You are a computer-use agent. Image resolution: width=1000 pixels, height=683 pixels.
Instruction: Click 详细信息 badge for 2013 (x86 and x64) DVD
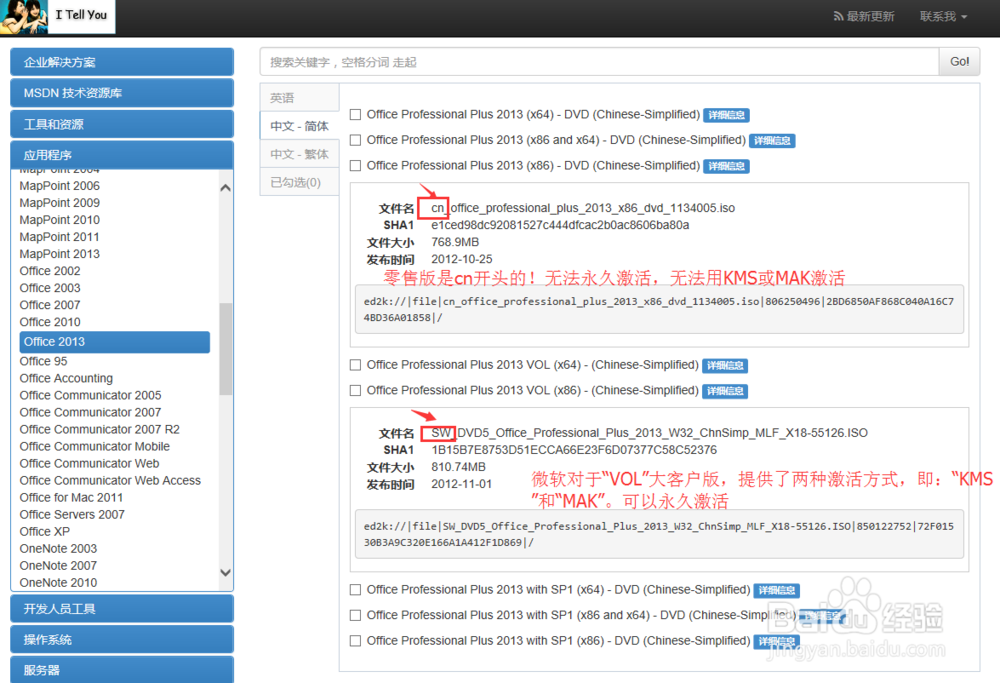click(772, 141)
